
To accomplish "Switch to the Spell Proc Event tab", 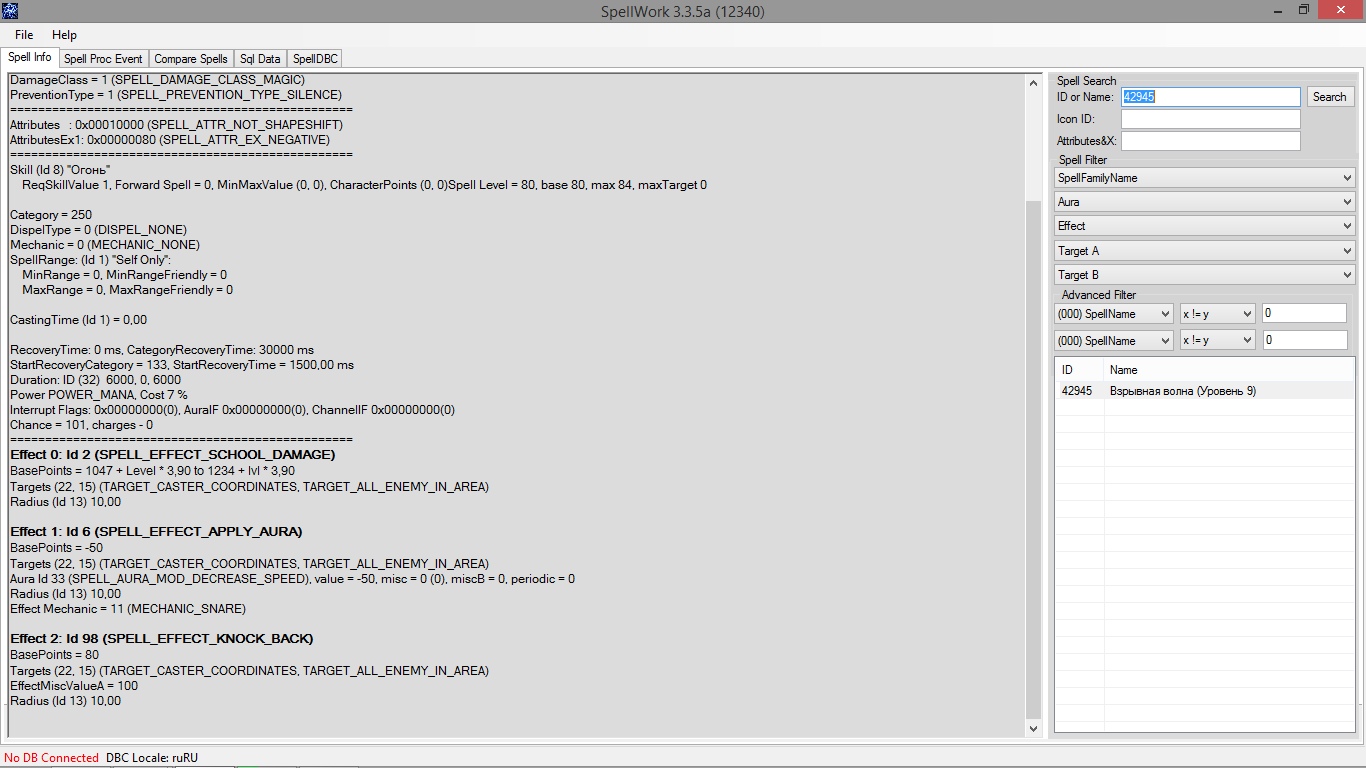I will tap(103, 59).
